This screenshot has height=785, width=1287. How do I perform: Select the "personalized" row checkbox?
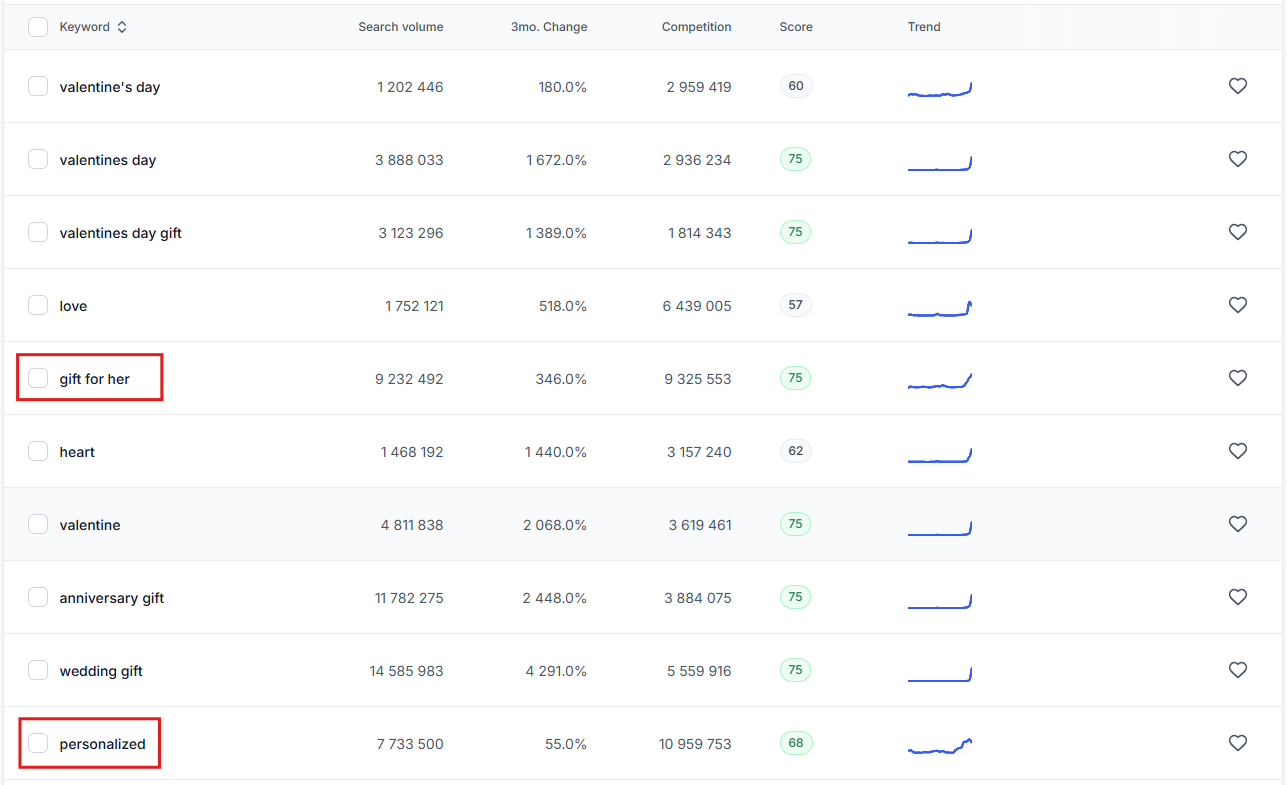pyautogui.click(x=38, y=743)
